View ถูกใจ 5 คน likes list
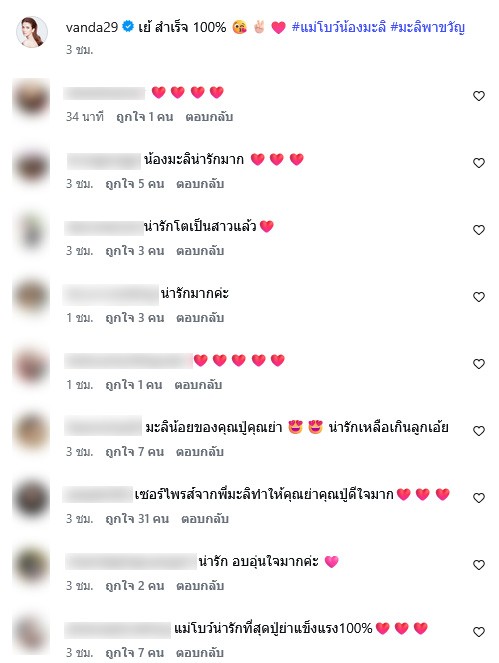Viewport: 499px width, 663px height. [x=134, y=184]
